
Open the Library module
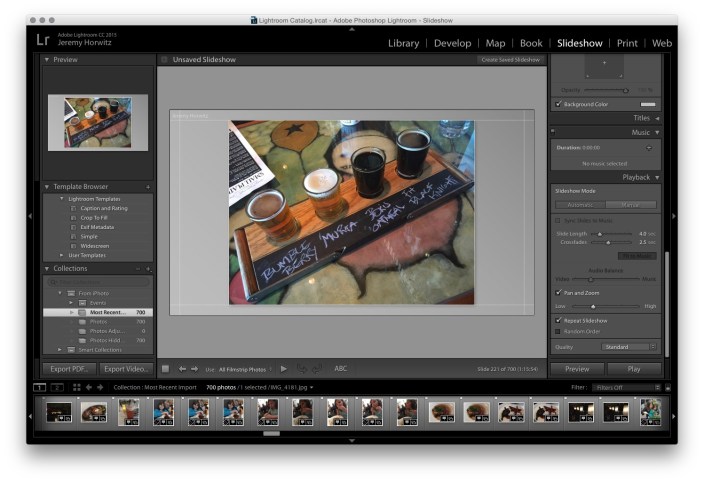click(x=403, y=43)
